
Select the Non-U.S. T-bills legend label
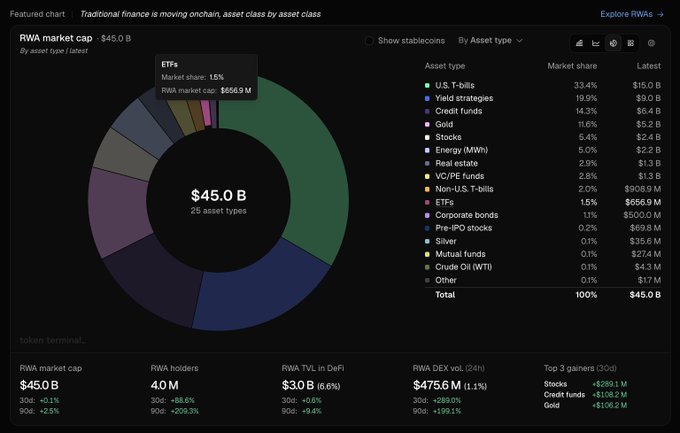point(464,189)
